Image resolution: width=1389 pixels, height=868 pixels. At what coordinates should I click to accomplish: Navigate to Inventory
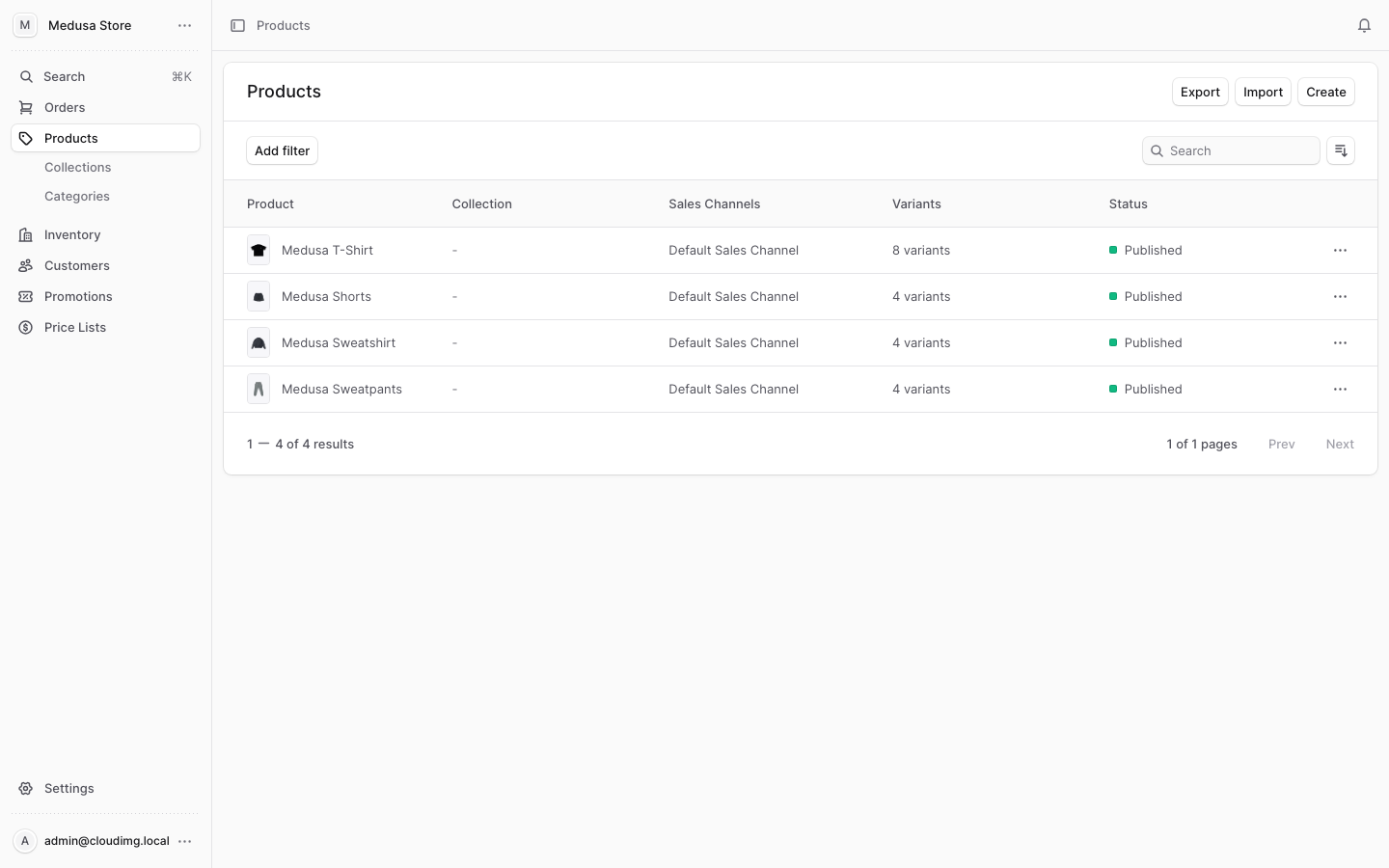coord(105,234)
